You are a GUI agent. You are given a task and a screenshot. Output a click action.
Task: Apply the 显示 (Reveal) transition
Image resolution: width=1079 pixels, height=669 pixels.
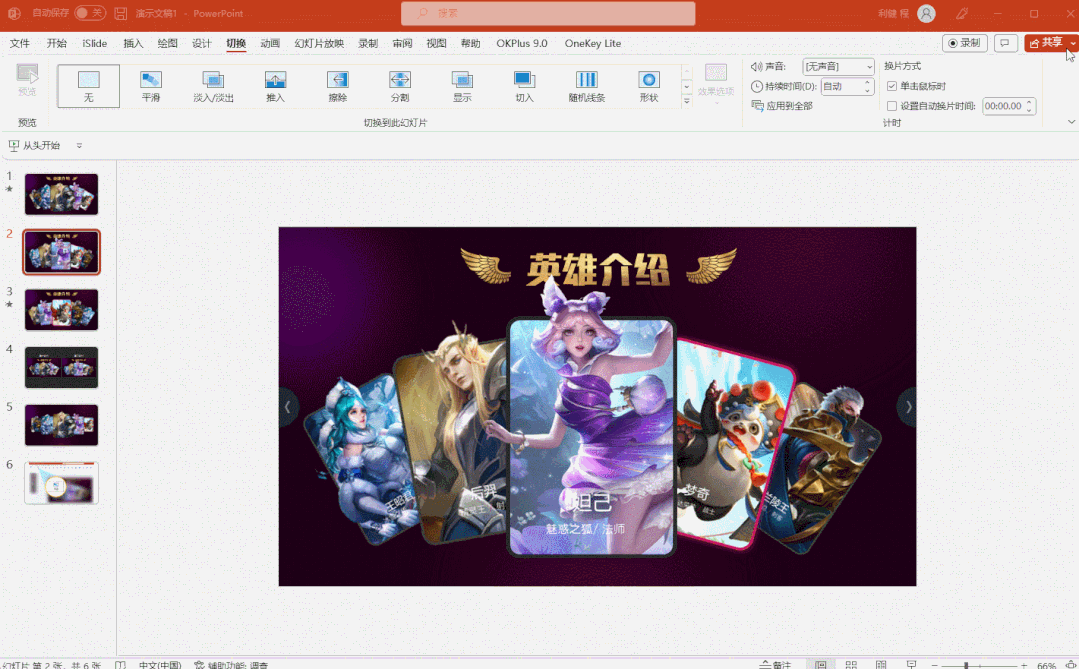[x=462, y=86]
